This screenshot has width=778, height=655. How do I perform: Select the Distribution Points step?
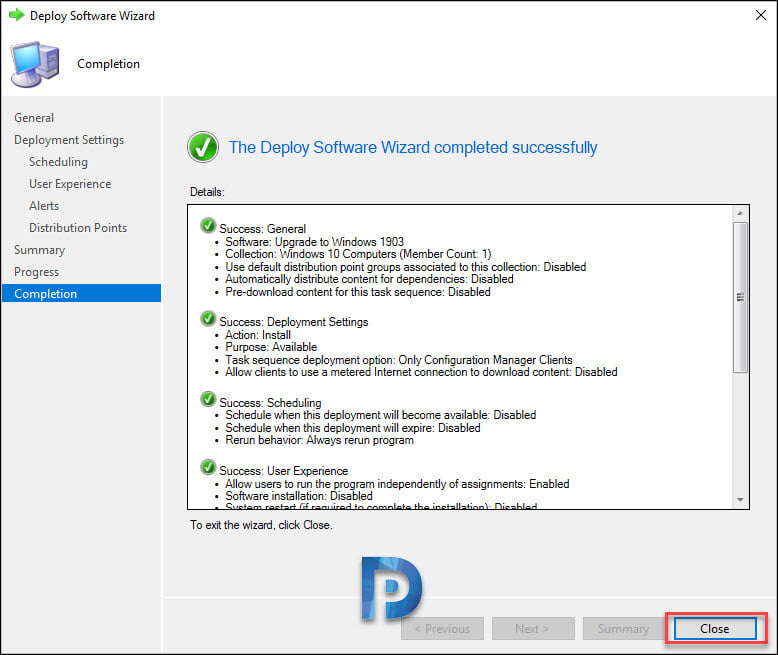(x=78, y=228)
